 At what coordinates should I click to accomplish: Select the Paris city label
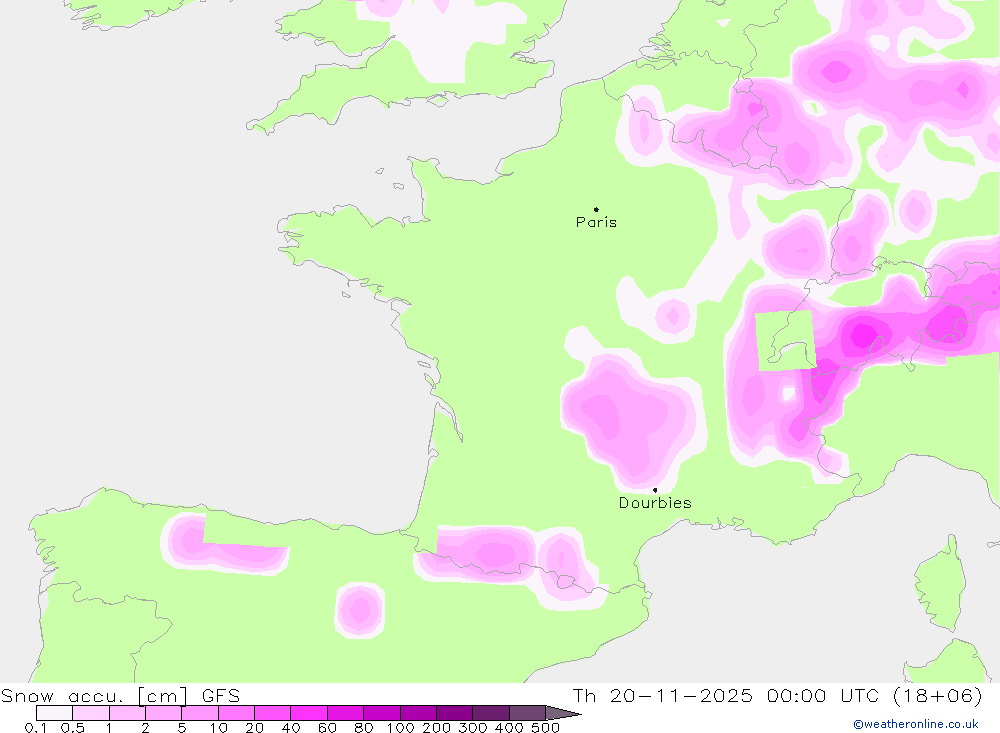point(596,222)
